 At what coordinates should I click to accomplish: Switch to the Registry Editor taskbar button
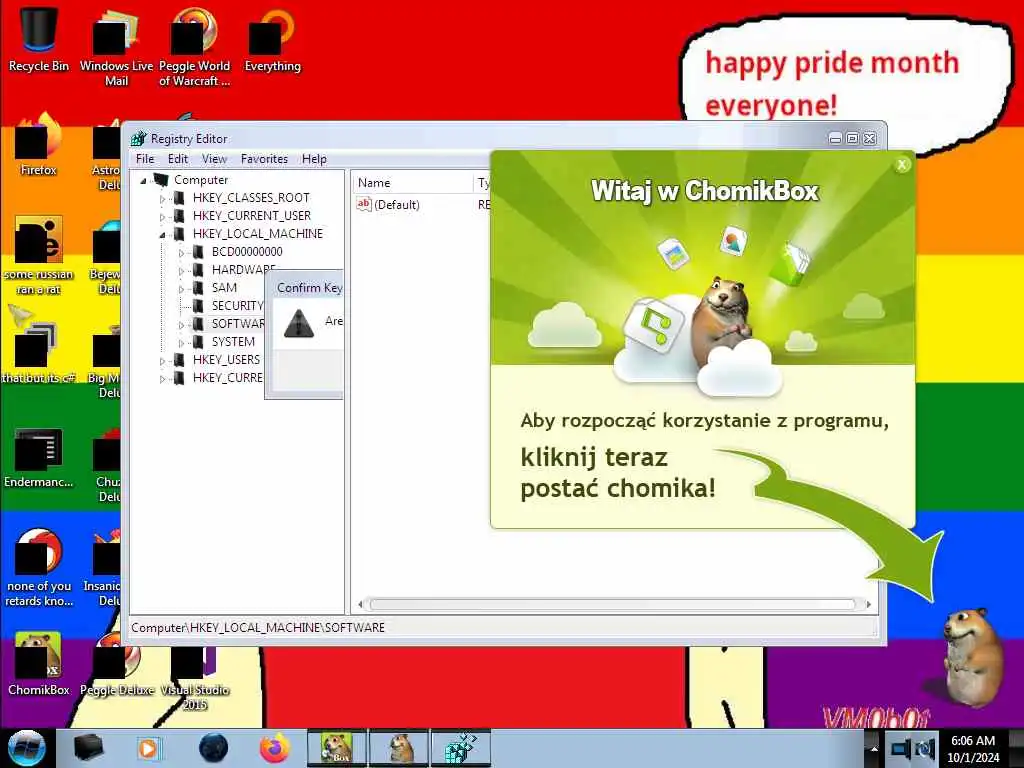click(461, 748)
